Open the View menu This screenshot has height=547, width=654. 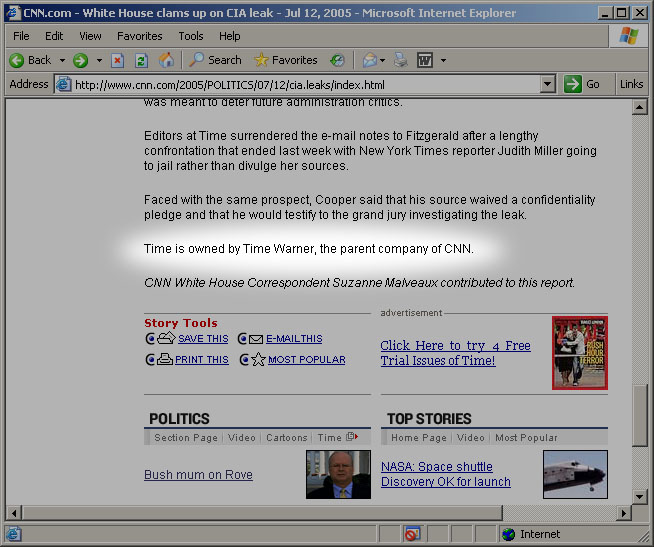tap(91, 36)
